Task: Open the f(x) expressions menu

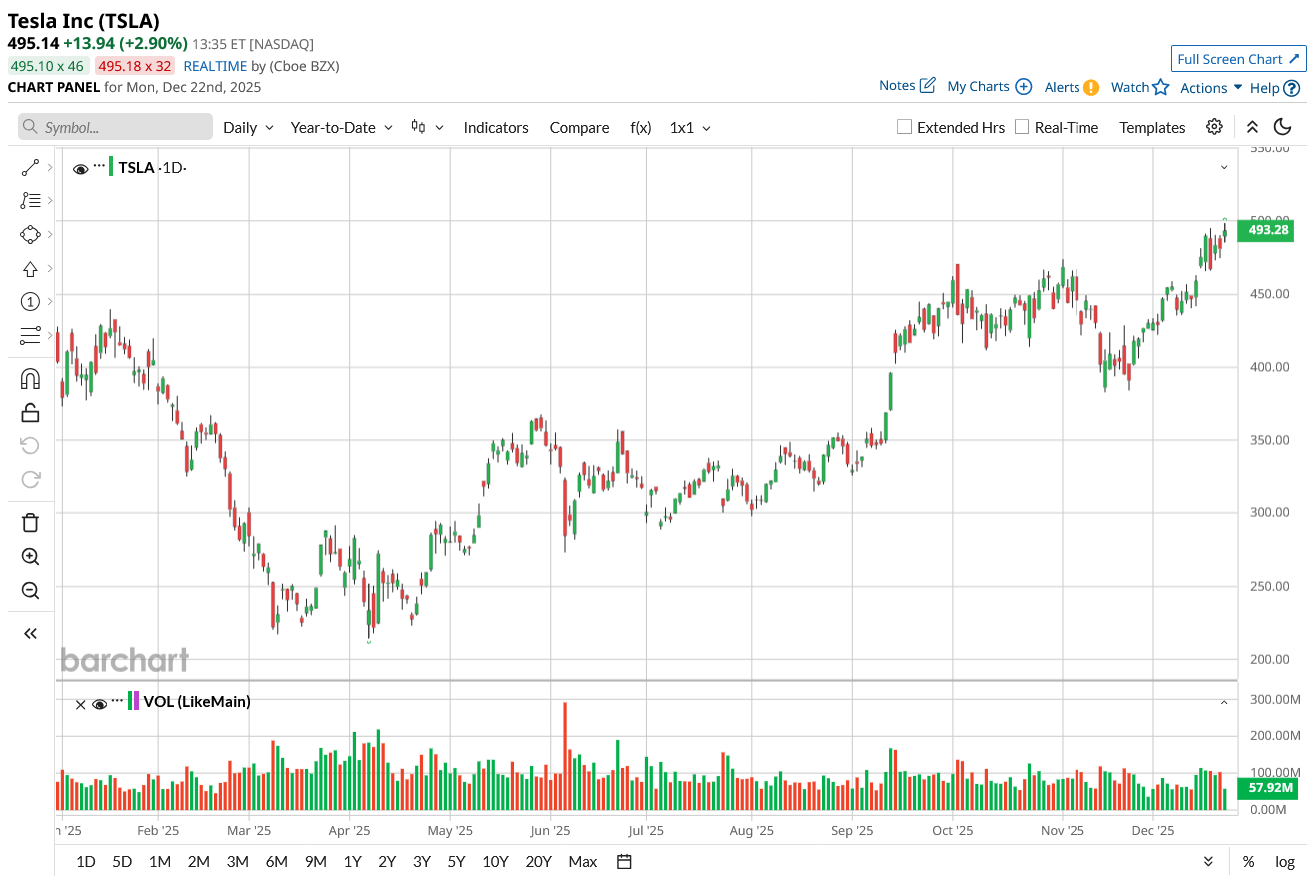Action: (641, 127)
